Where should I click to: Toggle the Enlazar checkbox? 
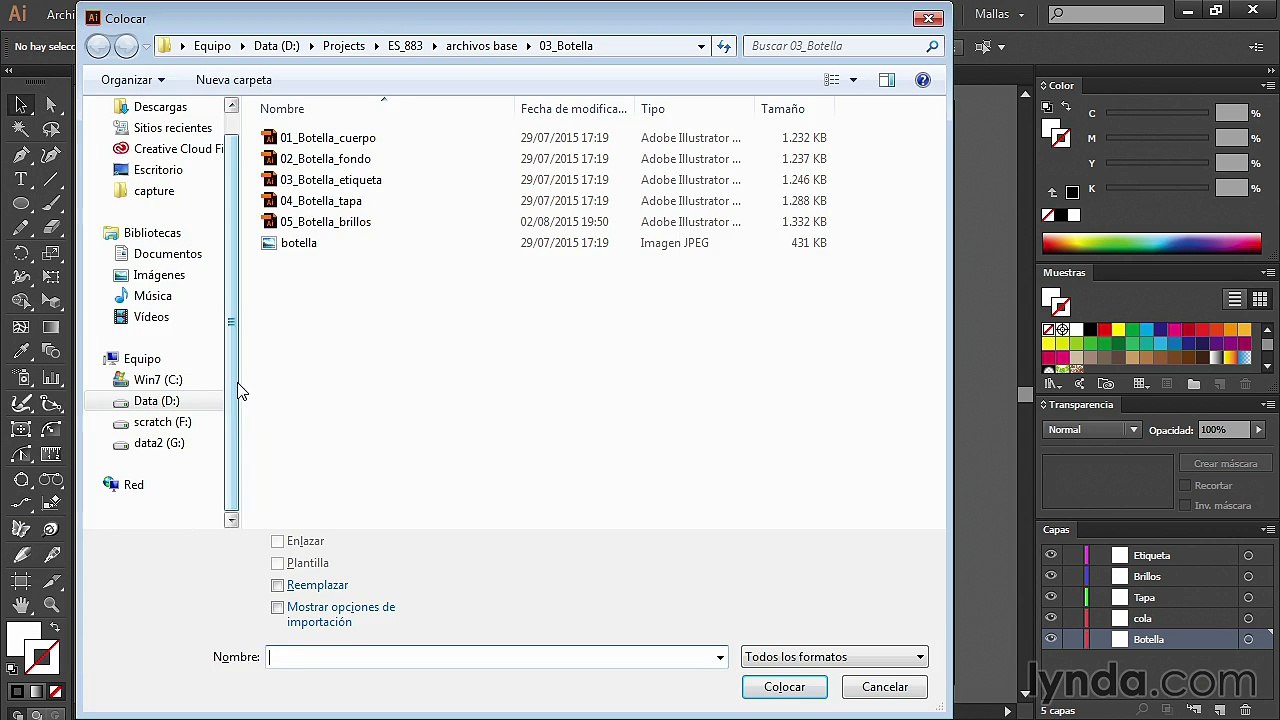278,541
